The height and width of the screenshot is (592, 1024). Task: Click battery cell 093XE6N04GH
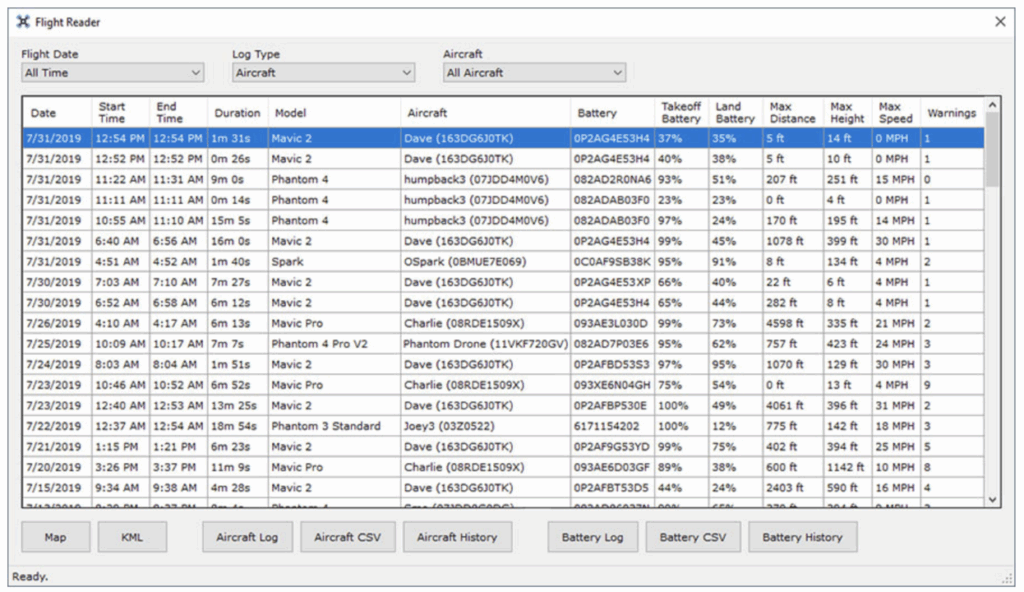[613, 385]
